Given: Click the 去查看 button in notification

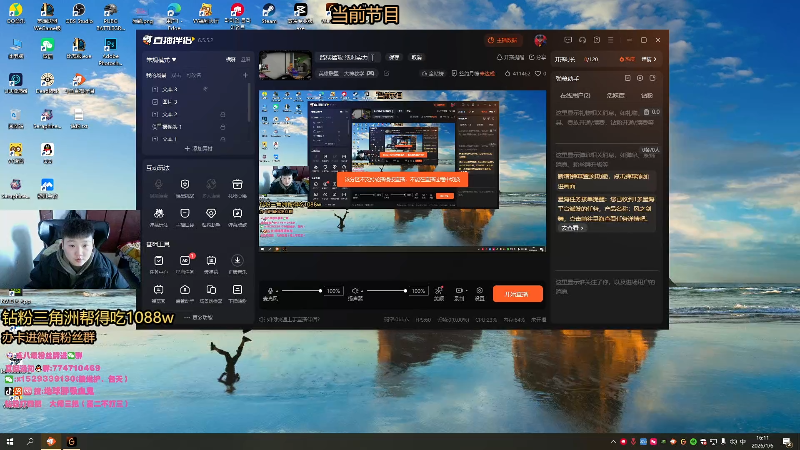Looking at the screenshot, I should pos(572,228).
